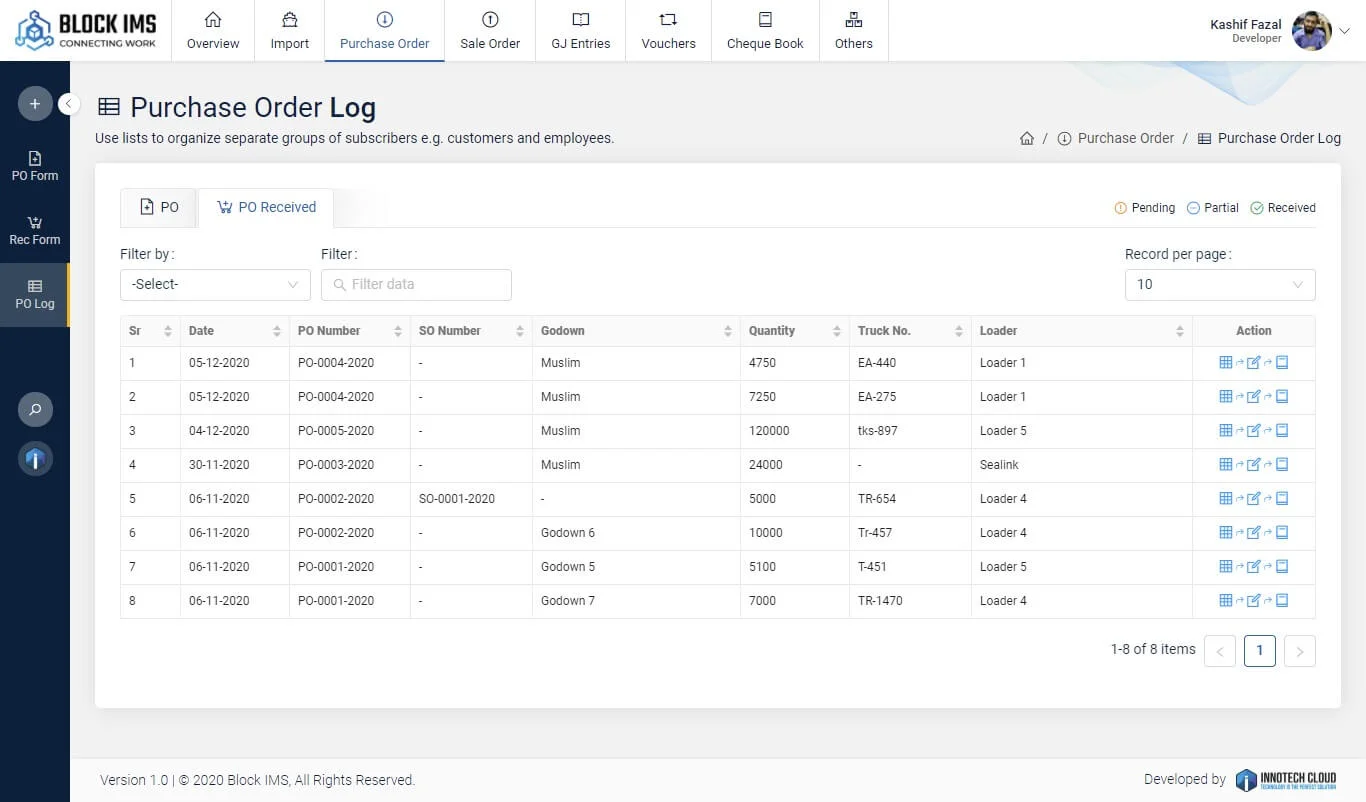
Task: Open the Filter by dropdown
Action: point(215,284)
